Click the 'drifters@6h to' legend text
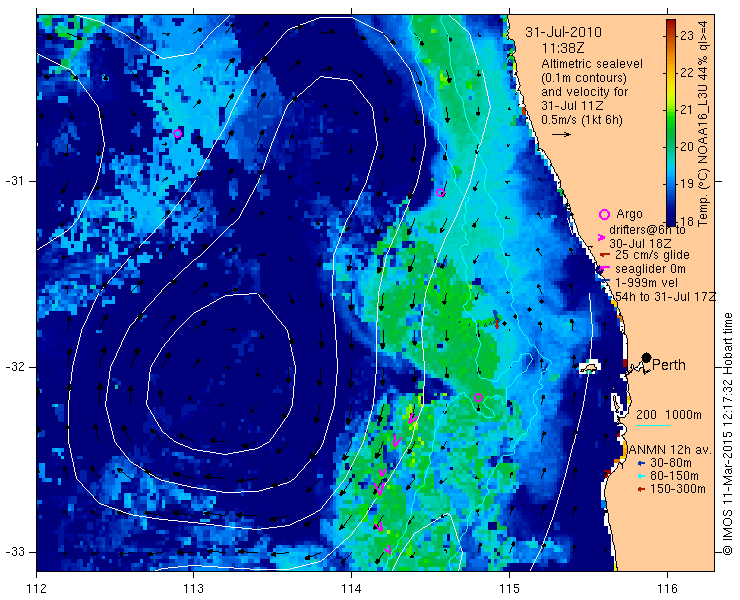This screenshot has height=600, width=740. [648, 230]
